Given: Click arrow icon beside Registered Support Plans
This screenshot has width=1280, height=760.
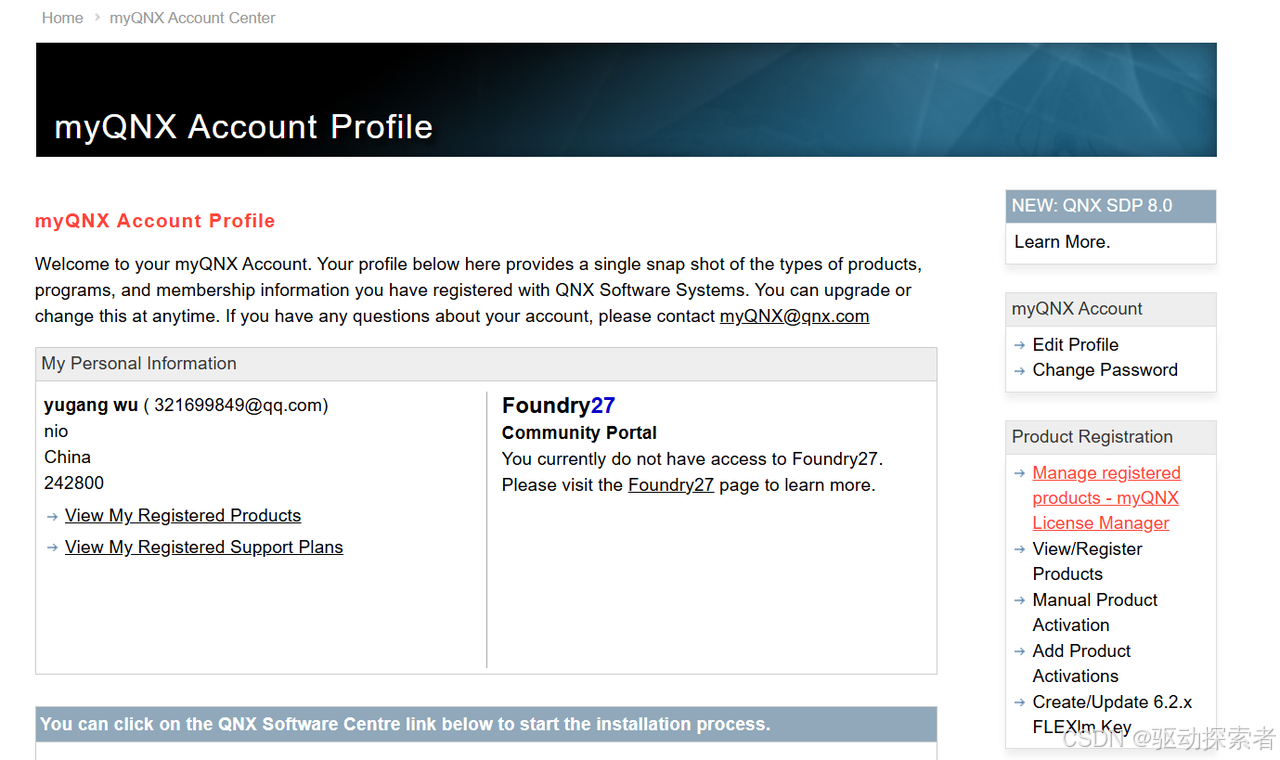Looking at the screenshot, I should (x=52, y=548).
